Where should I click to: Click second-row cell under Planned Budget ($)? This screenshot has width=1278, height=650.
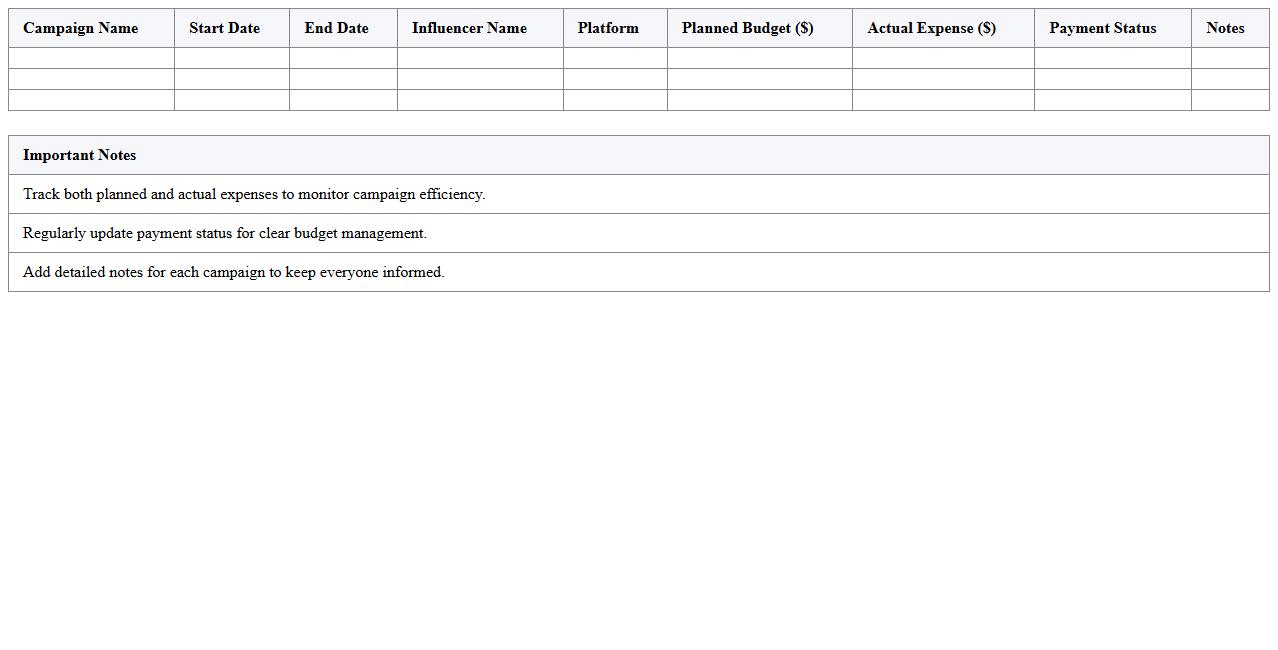pyautogui.click(x=759, y=79)
